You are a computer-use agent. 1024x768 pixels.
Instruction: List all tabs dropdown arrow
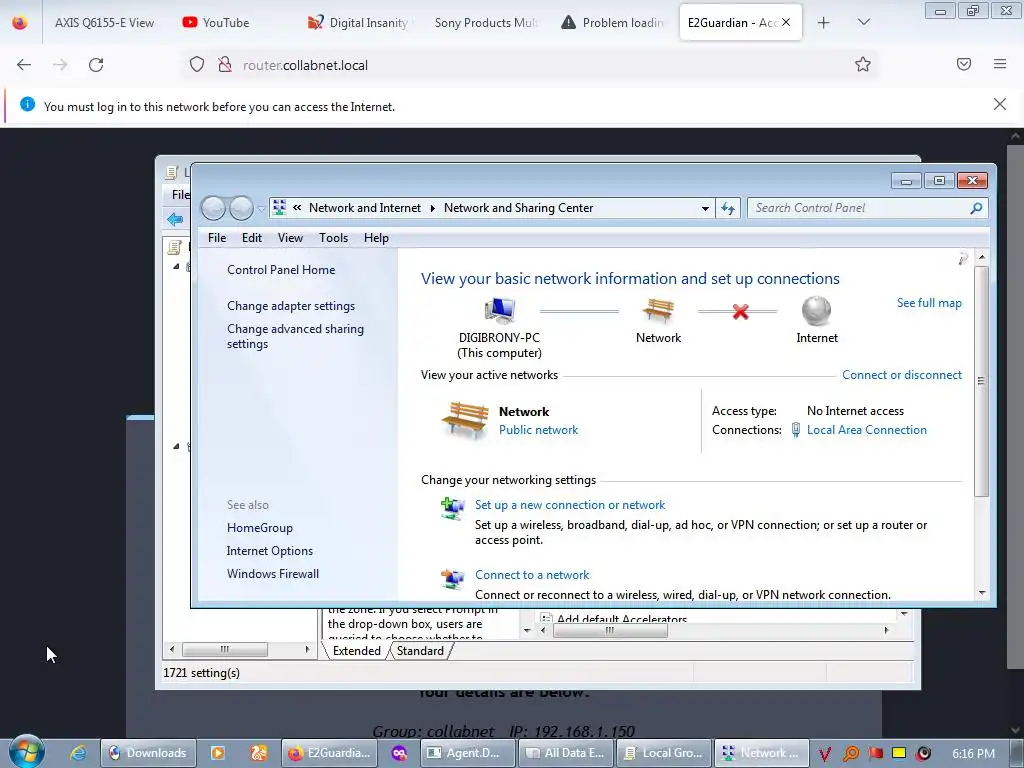[863, 23]
